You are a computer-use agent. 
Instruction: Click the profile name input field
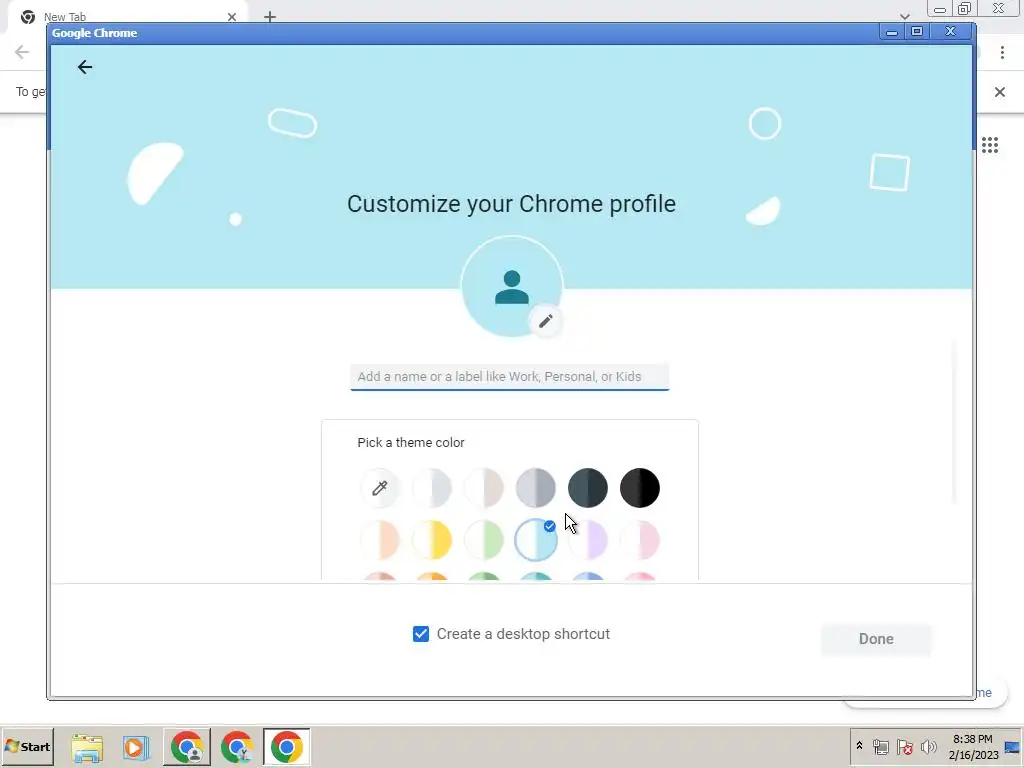[x=509, y=377]
